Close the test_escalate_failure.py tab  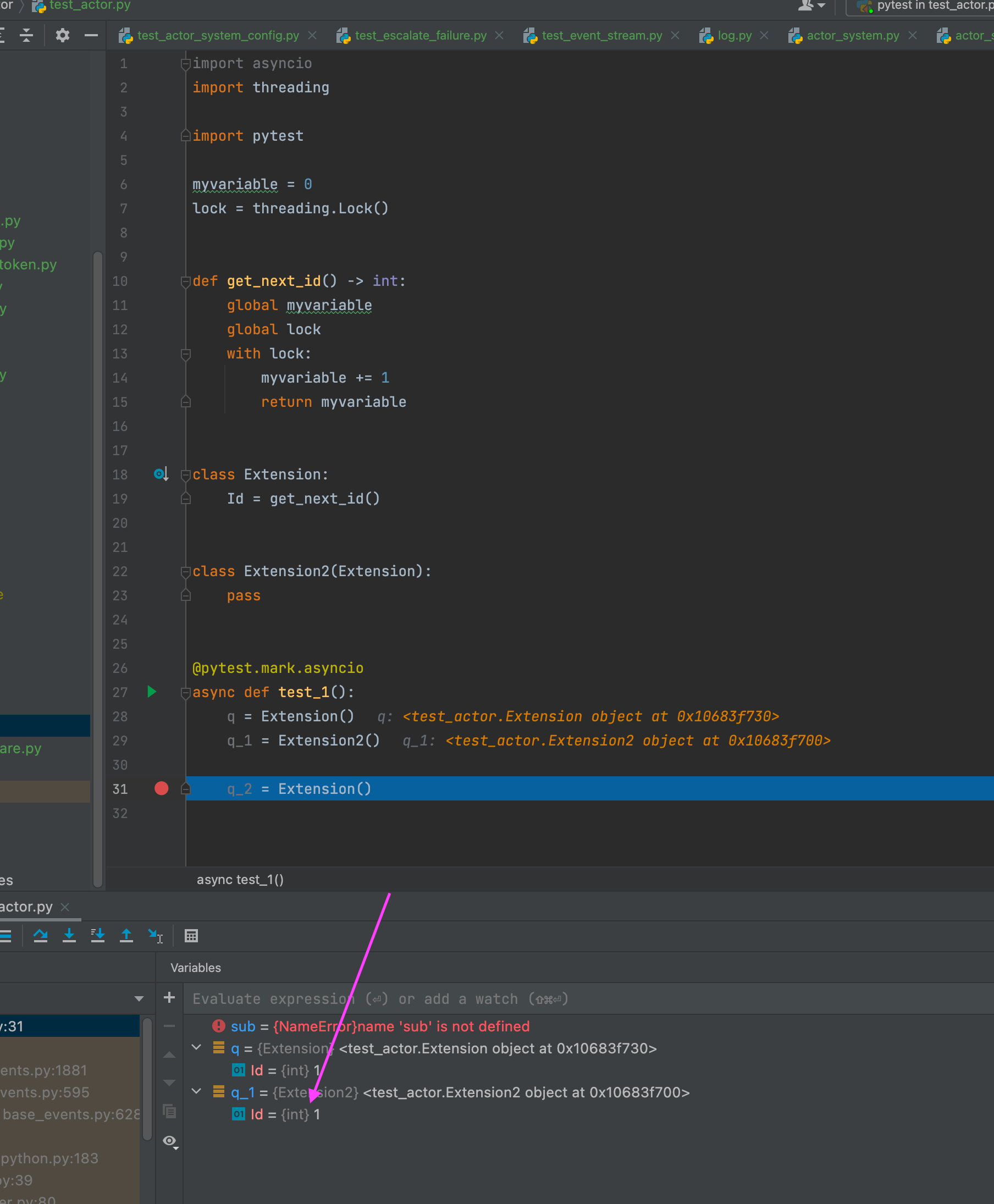[x=499, y=36]
